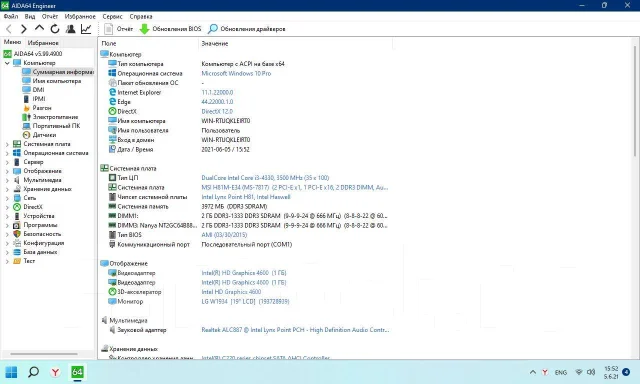This screenshot has height=384, width=640.
Task: Expand the DirectX tree node
Action: pos(7,207)
